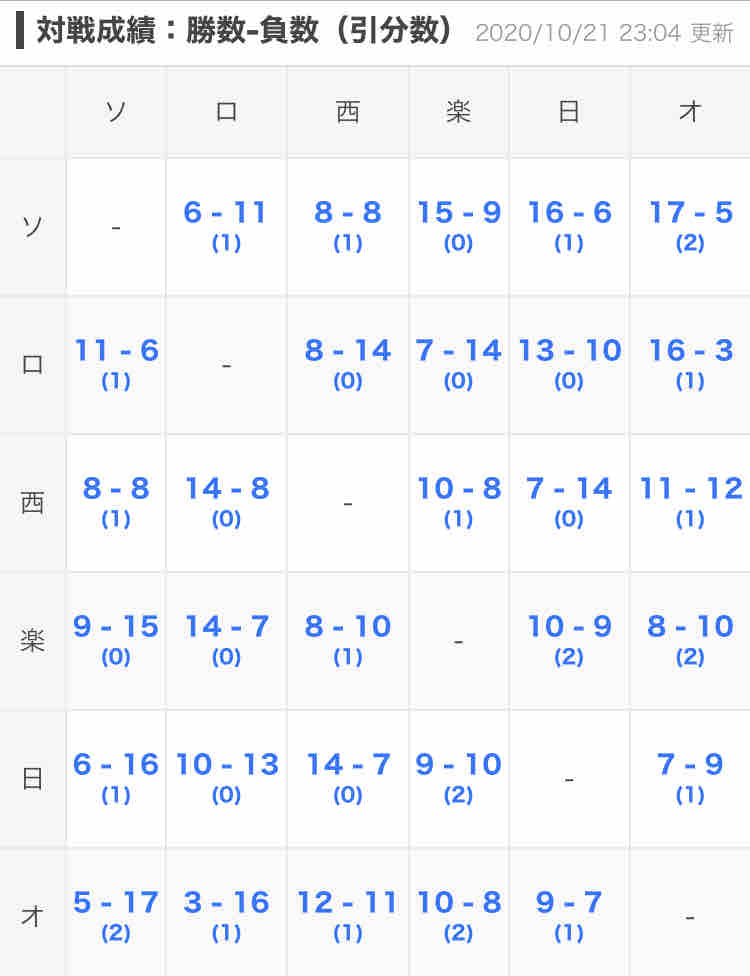
Task: Open the ソ vs 楽 15 - 9 record
Action: tap(458, 213)
